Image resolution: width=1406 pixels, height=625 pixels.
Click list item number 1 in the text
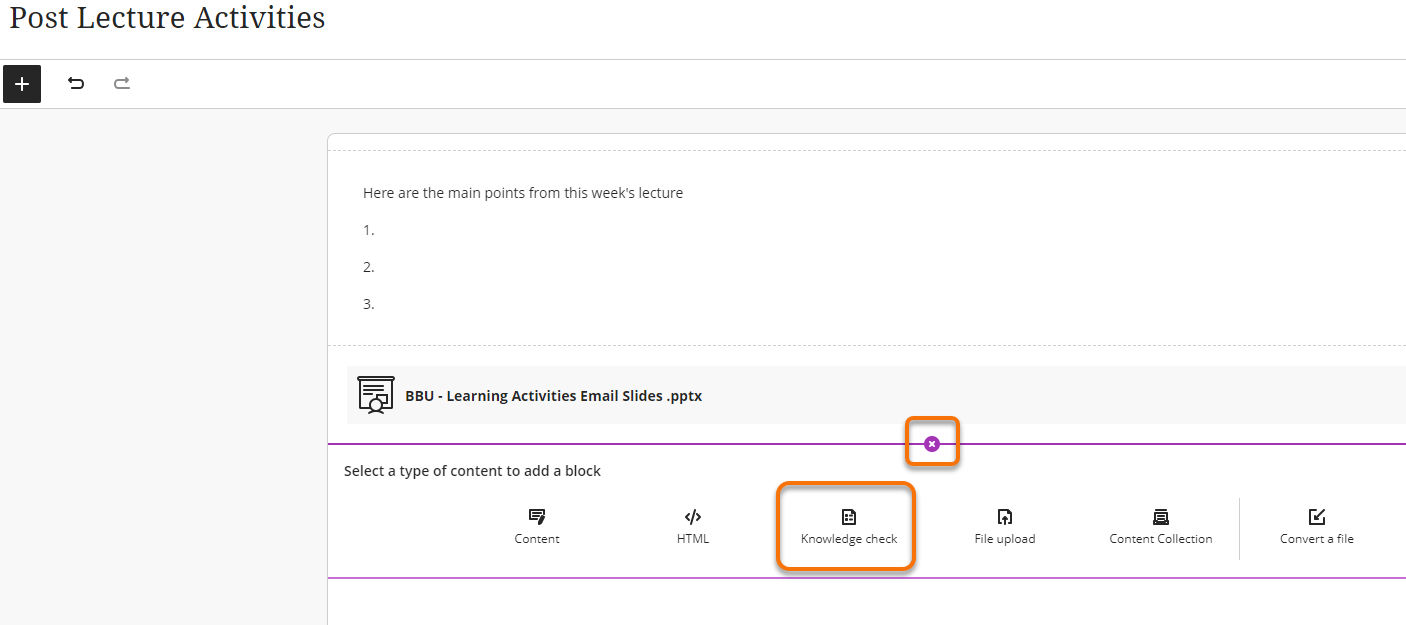click(x=367, y=229)
